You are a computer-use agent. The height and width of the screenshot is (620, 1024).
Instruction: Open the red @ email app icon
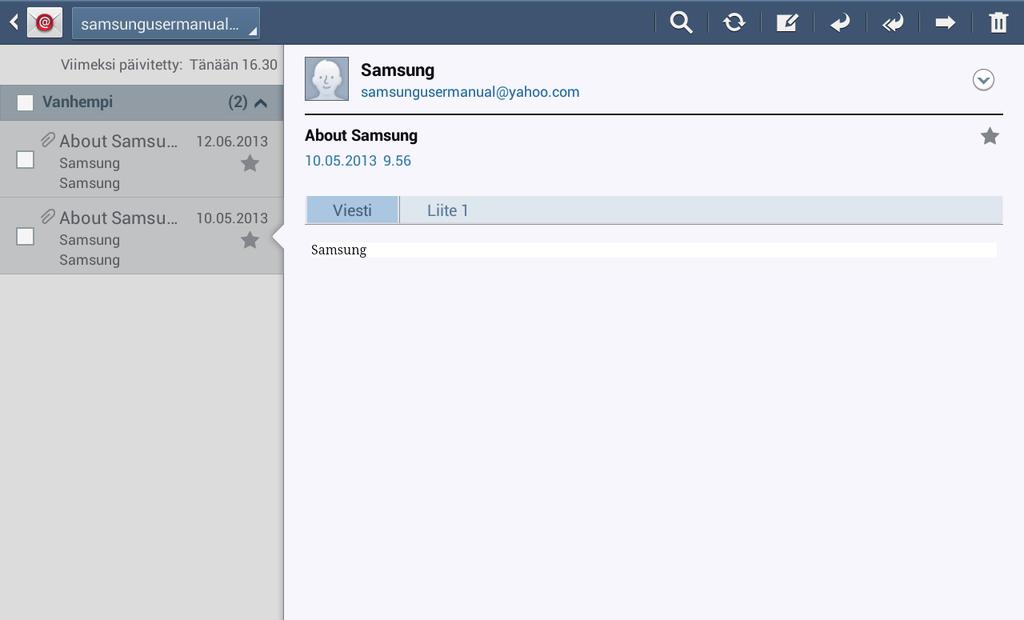44,23
